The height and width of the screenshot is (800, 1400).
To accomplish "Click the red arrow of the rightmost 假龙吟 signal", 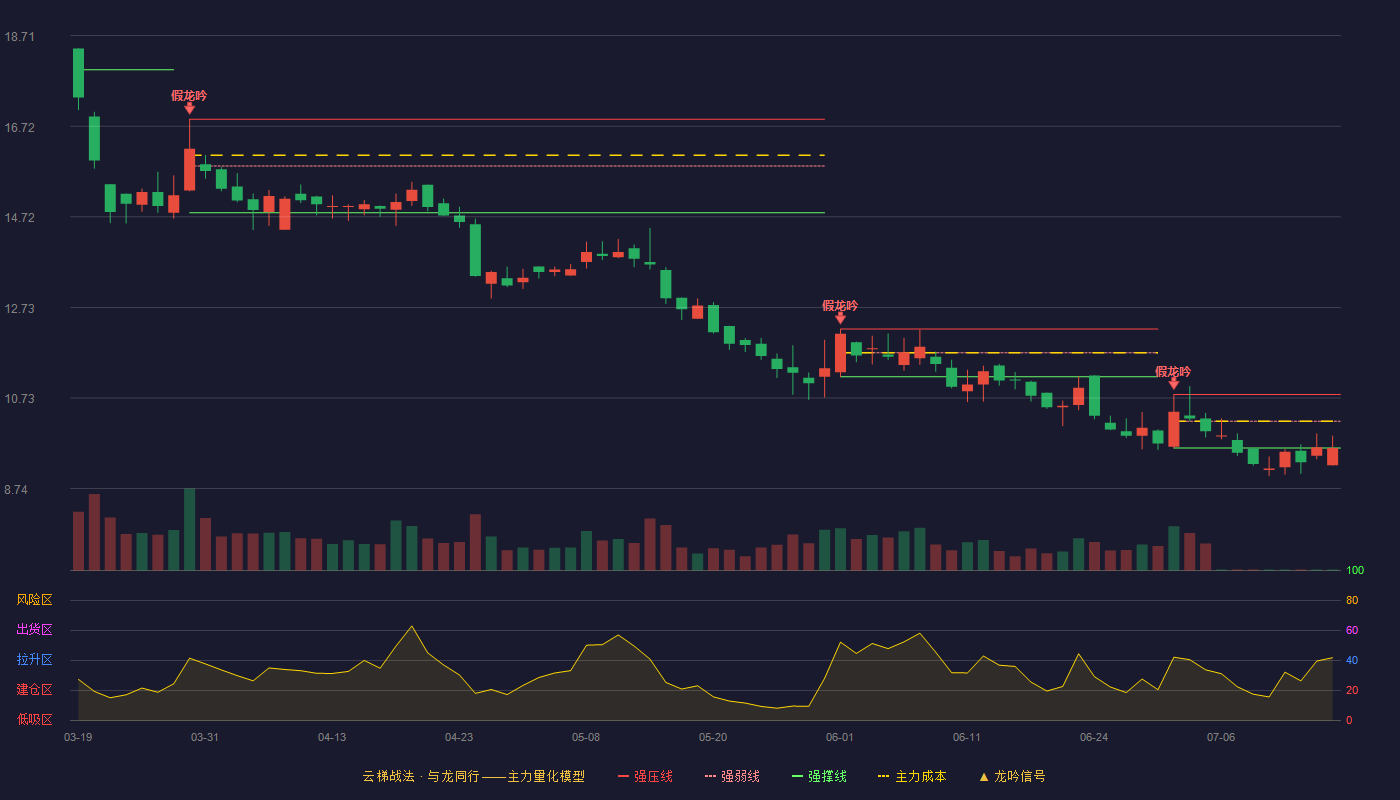I will click(x=1173, y=384).
